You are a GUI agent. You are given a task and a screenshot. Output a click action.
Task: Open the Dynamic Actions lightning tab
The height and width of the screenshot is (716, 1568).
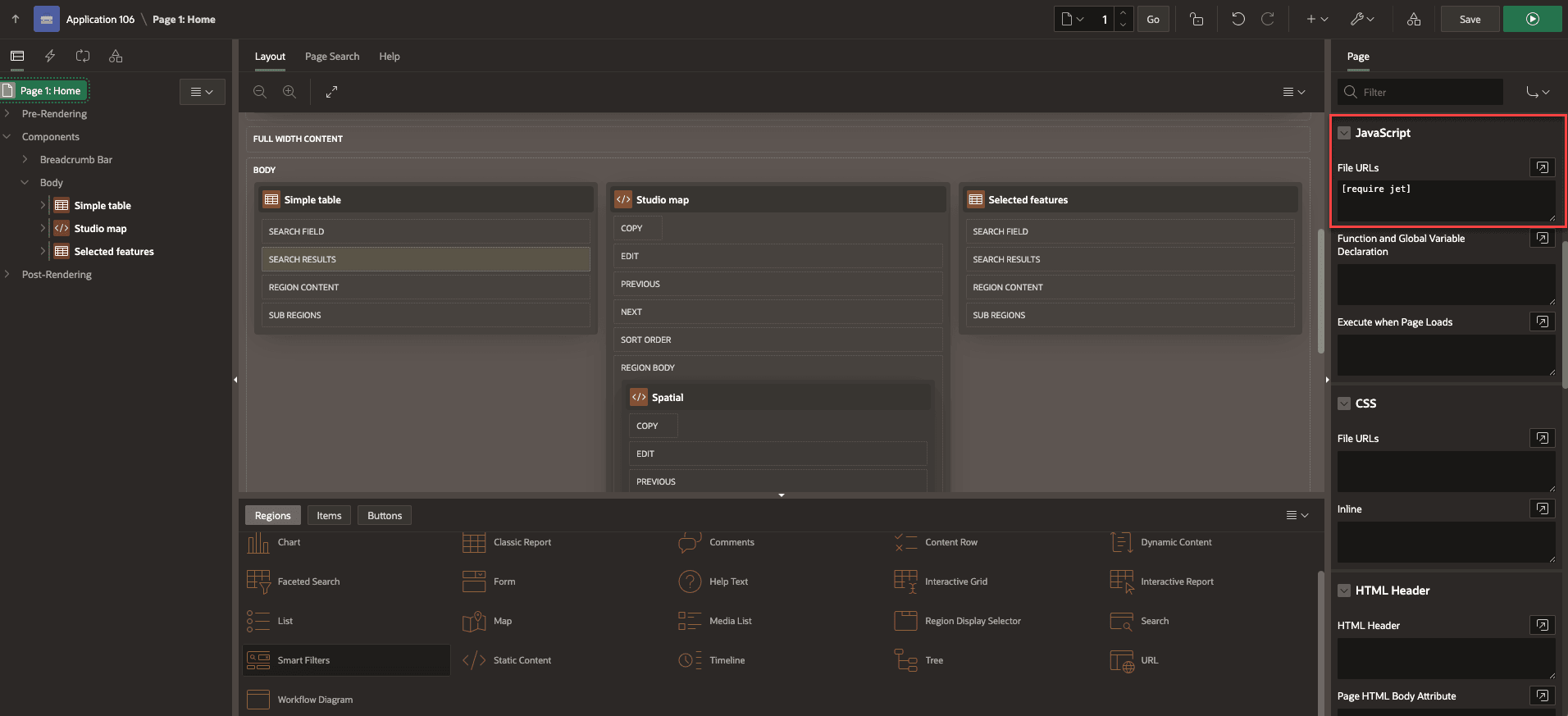tap(50, 56)
